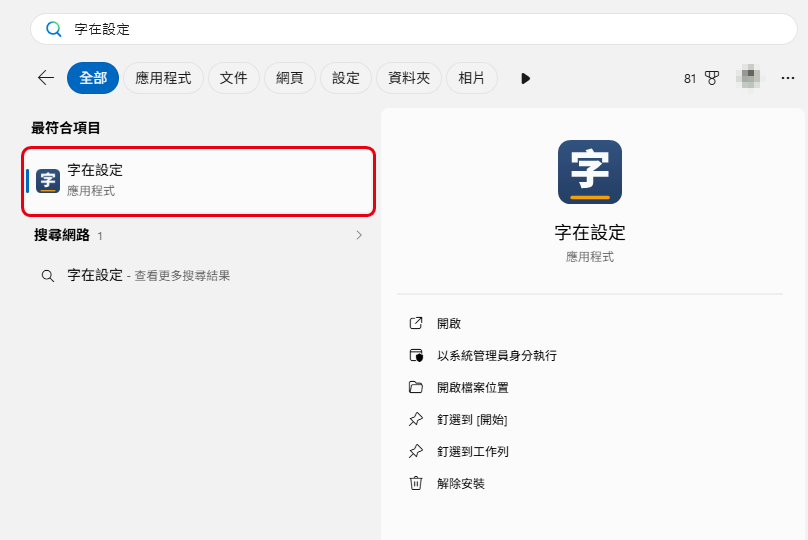Choose 釘選到工作列
Image resolution: width=808 pixels, height=540 pixels.
tap(473, 451)
